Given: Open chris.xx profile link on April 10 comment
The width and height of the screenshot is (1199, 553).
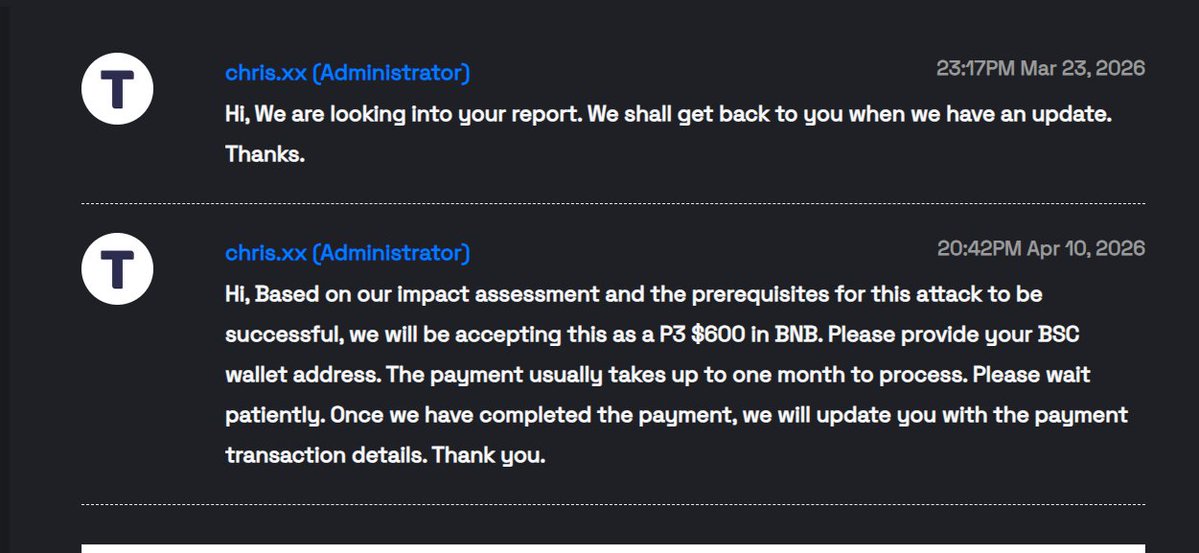Looking at the screenshot, I should tap(347, 253).
